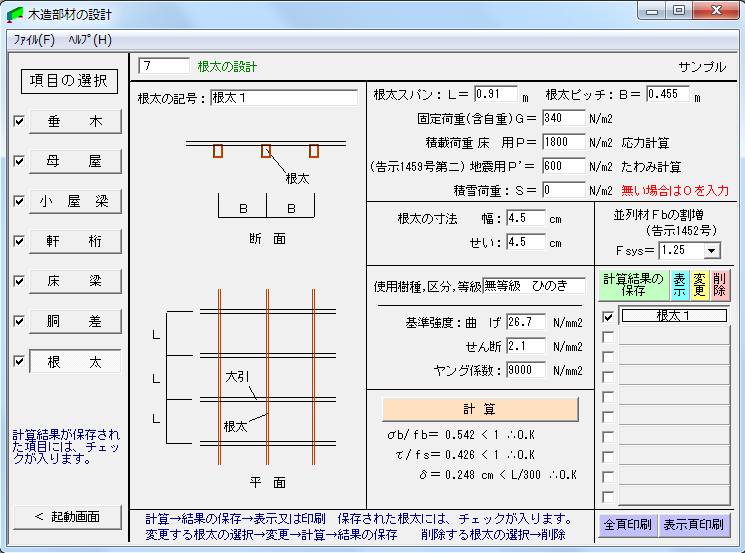
Task: Click the app icon in title bar
Action: (14, 14)
